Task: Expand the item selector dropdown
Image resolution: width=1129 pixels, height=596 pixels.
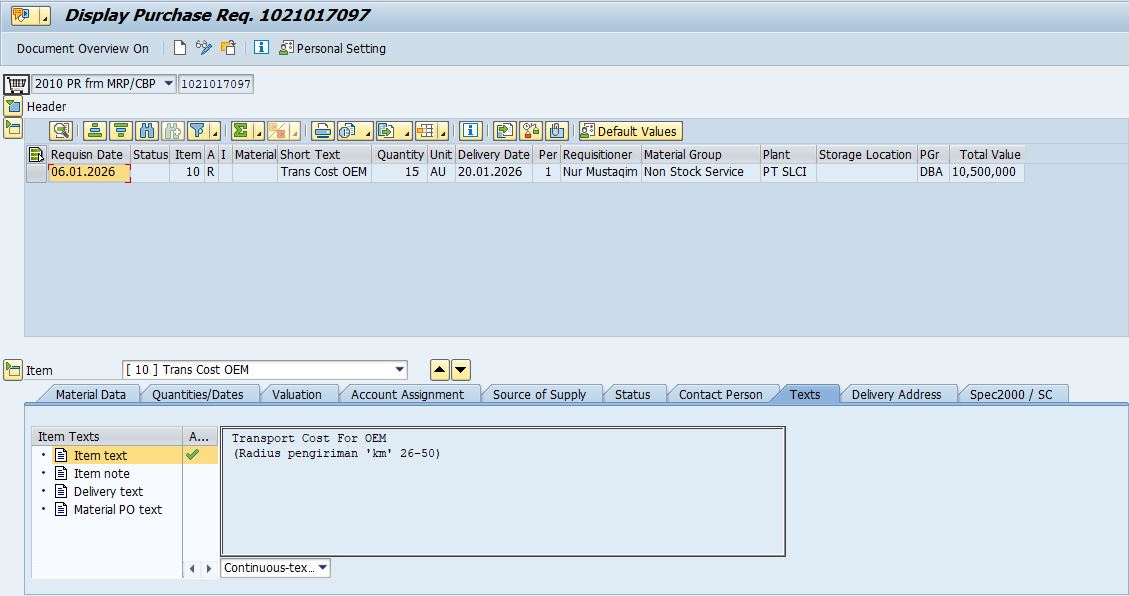Action: coord(400,370)
